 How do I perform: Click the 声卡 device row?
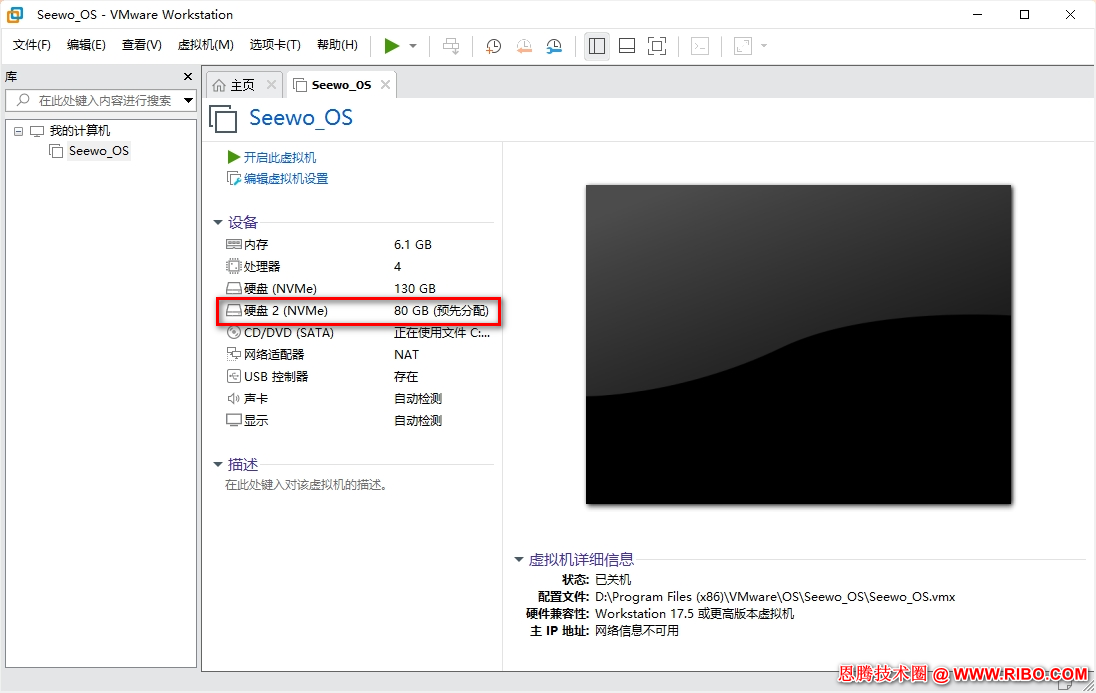point(359,399)
